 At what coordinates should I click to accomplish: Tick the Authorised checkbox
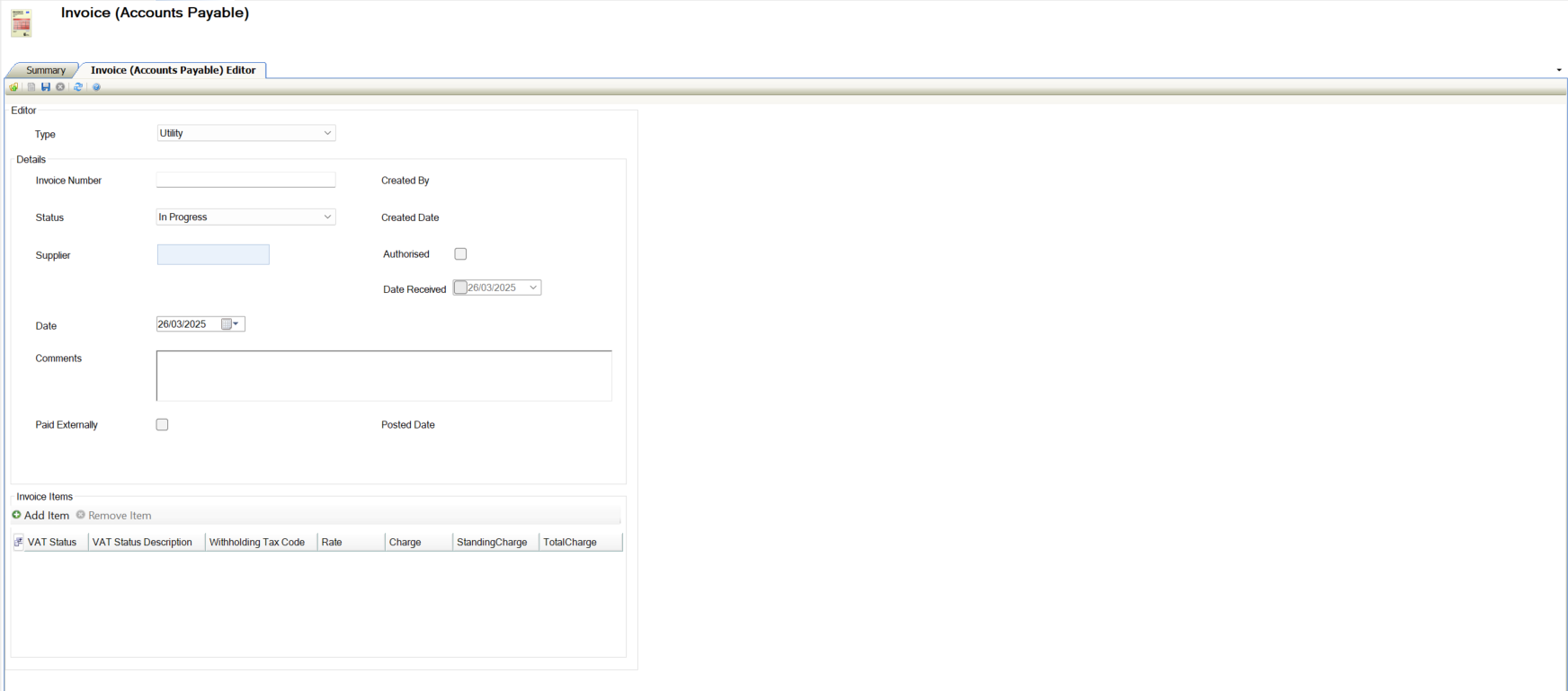[460, 254]
